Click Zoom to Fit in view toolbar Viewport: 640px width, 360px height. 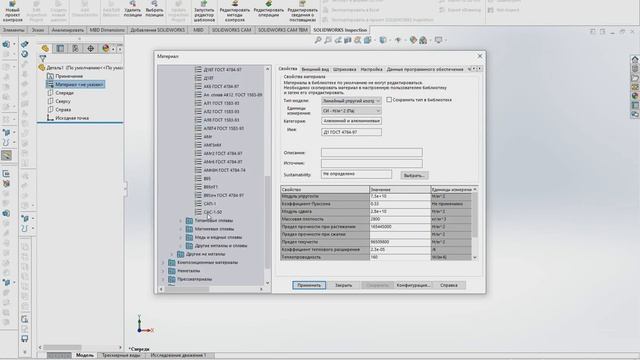click(x=318, y=40)
